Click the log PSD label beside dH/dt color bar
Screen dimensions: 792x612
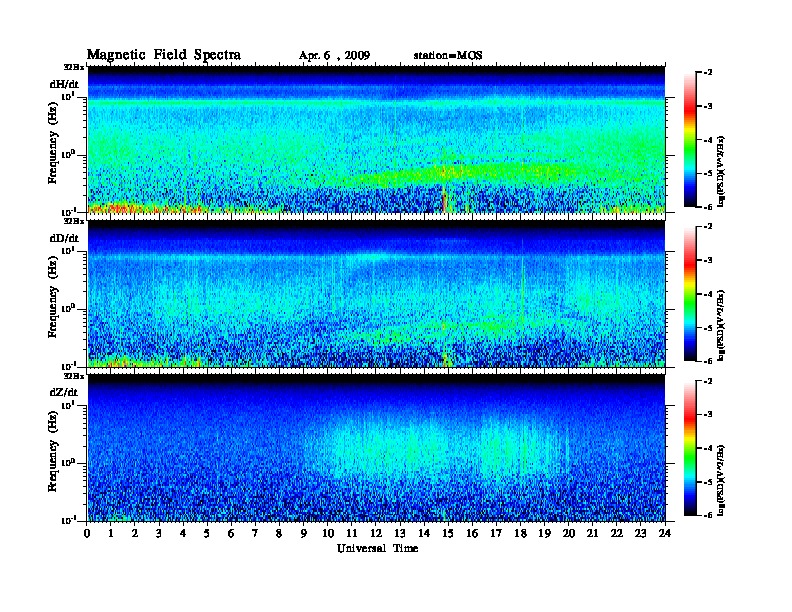coord(721,172)
